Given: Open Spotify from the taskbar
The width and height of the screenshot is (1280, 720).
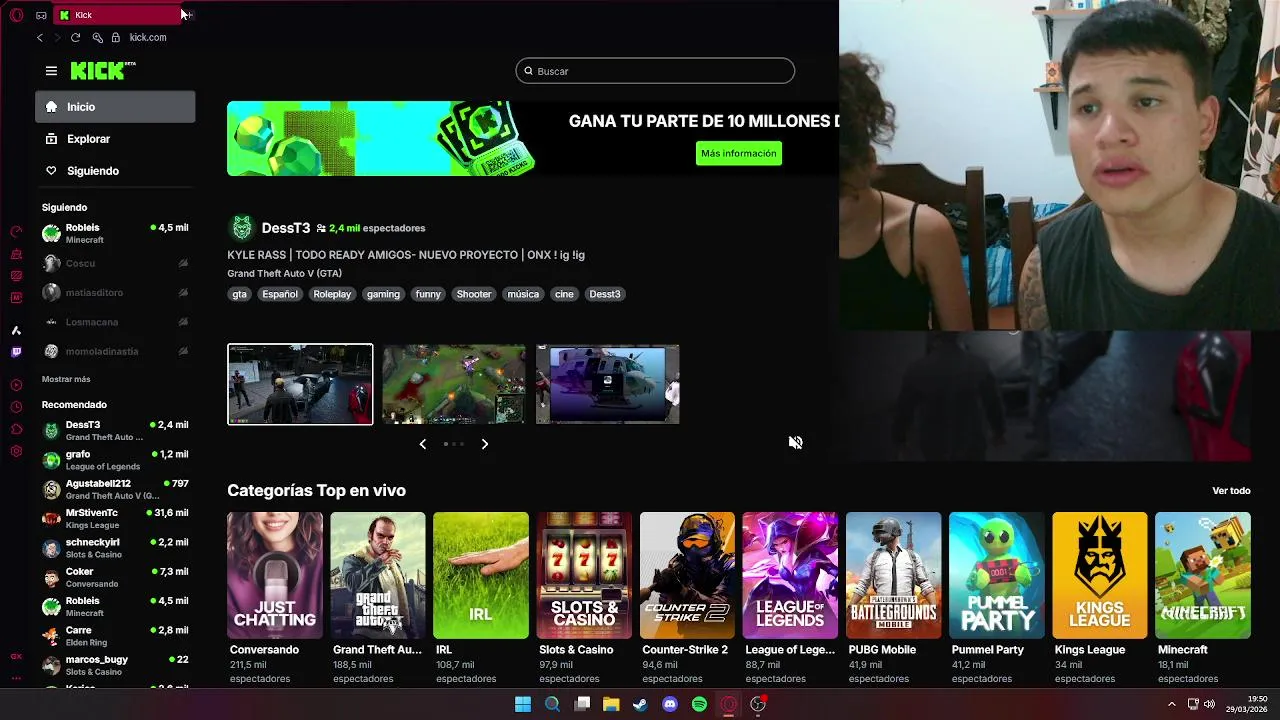Looking at the screenshot, I should coord(699,704).
